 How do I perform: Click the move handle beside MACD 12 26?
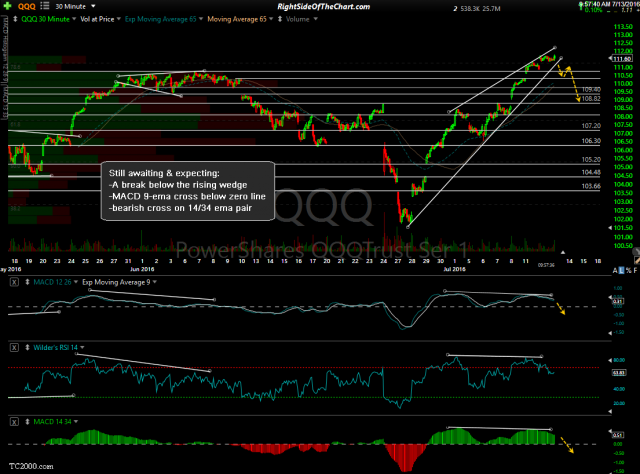point(27,282)
